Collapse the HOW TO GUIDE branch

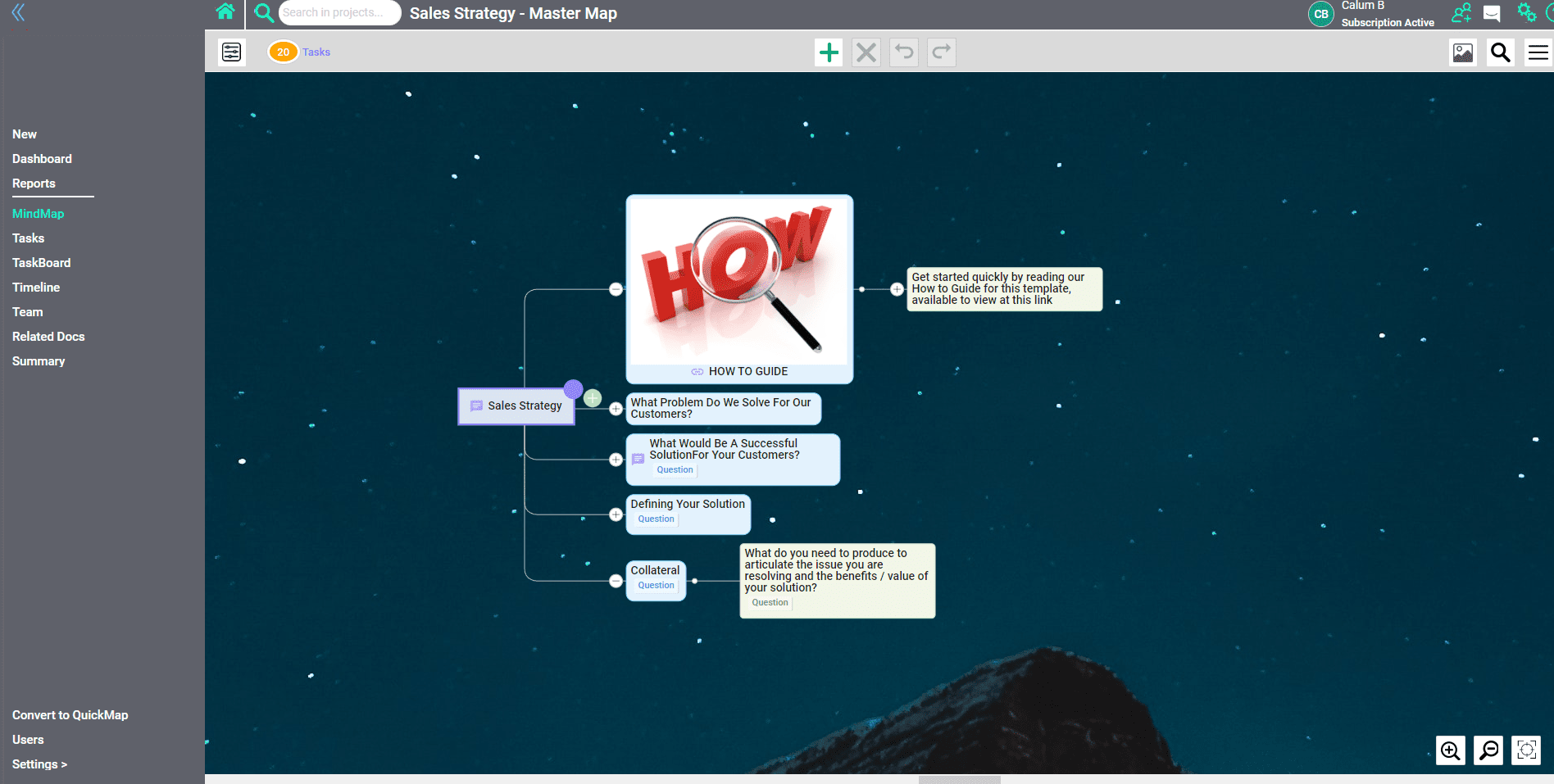[616, 289]
